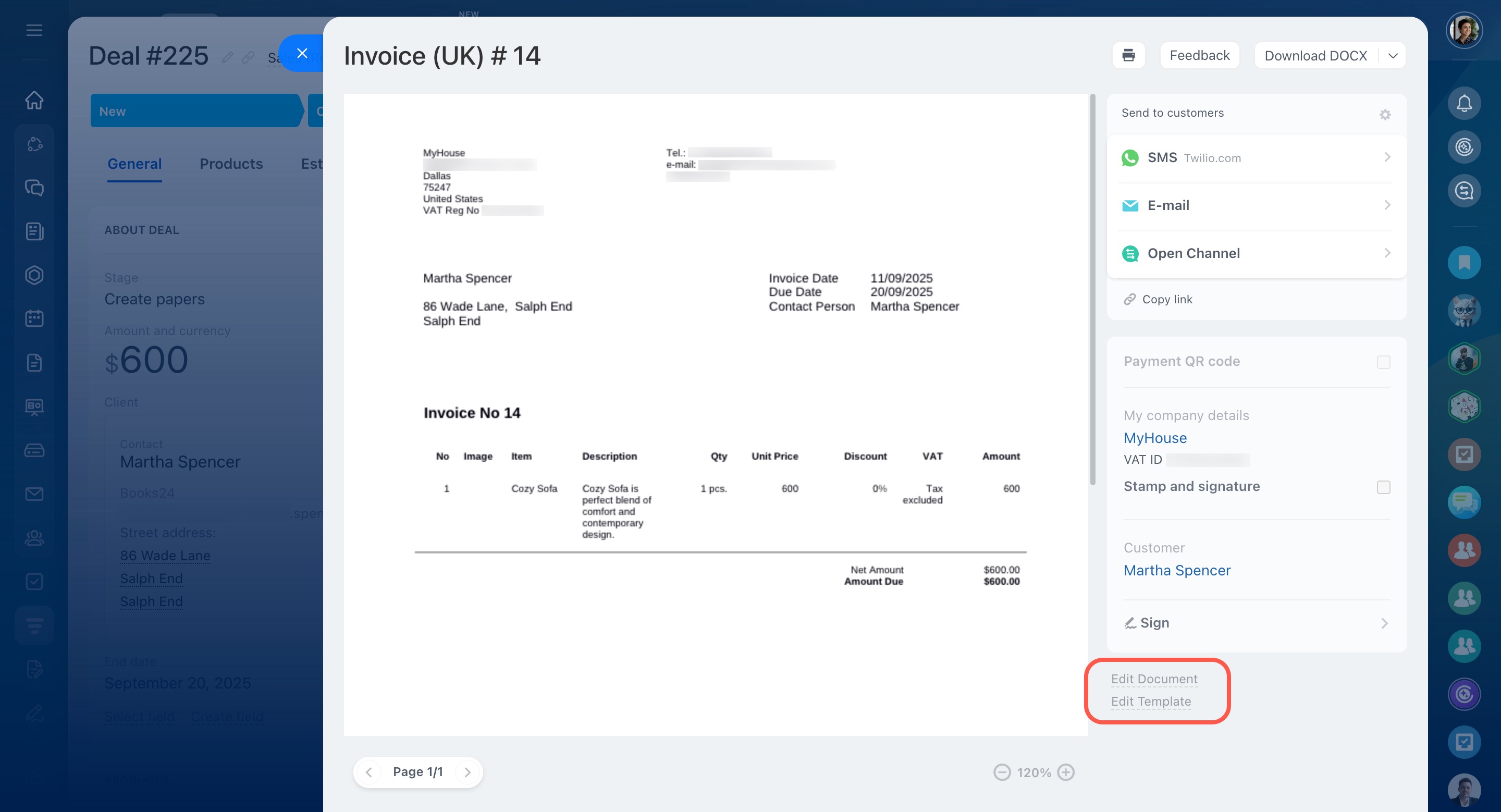Image resolution: width=1501 pixels, height=812 pixels.
Task: Click the document preview vertical scrollbar
Action: tap(1092, 289)
